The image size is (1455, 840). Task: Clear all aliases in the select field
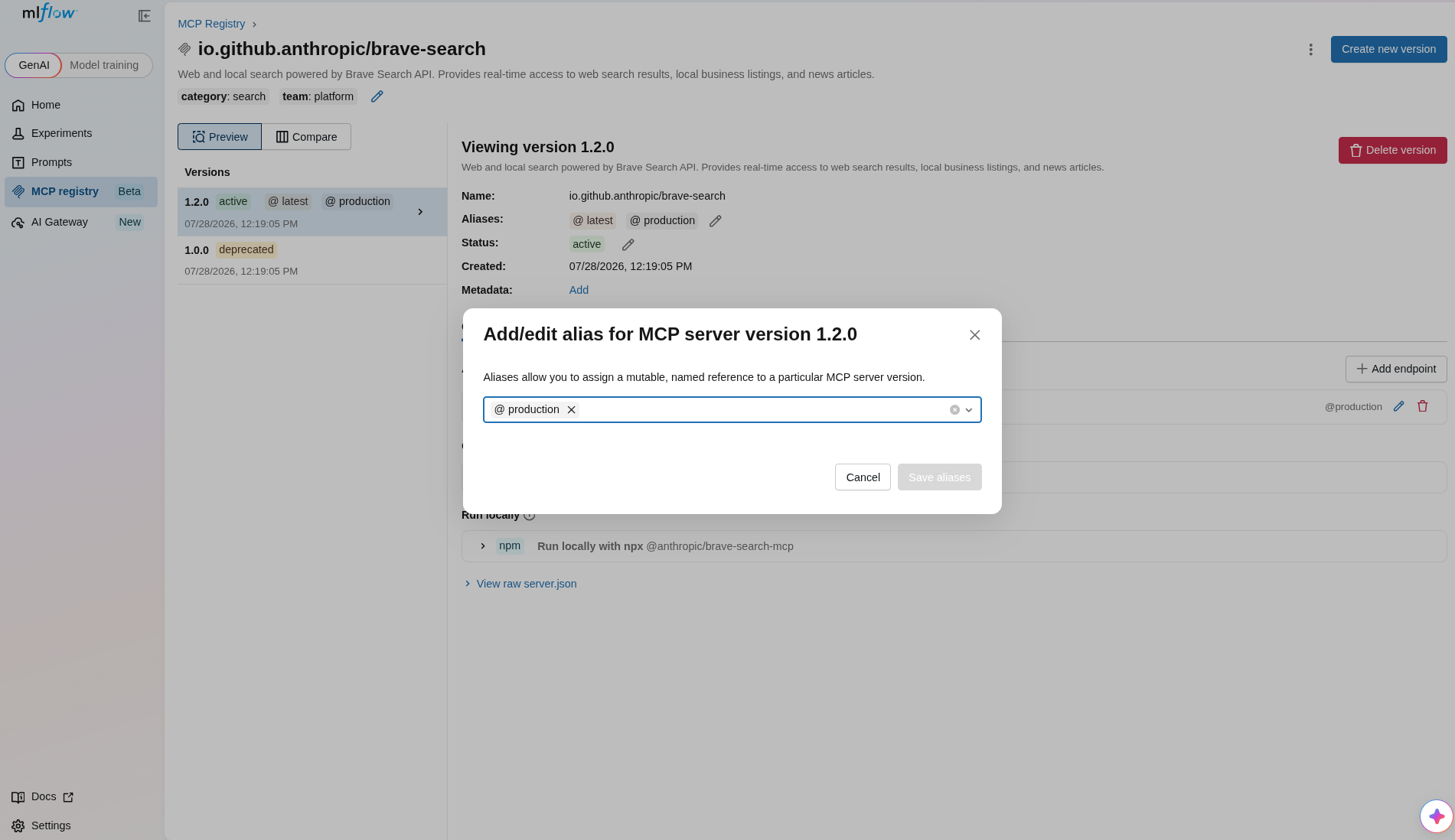pyautogui.click(x=954, y=410)
